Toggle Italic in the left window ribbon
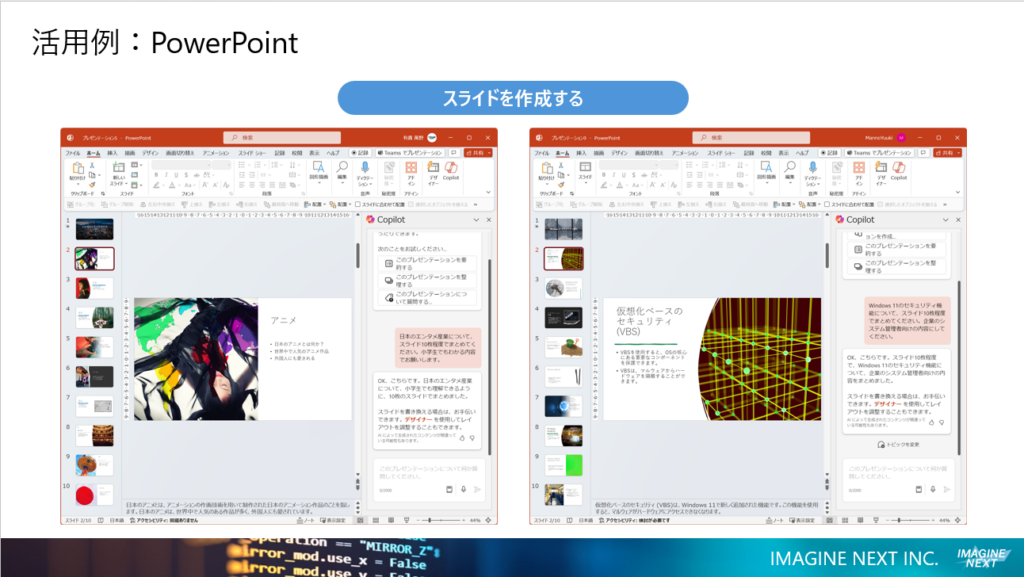This screenshot has width=1024, height=577. pos(166,175)
